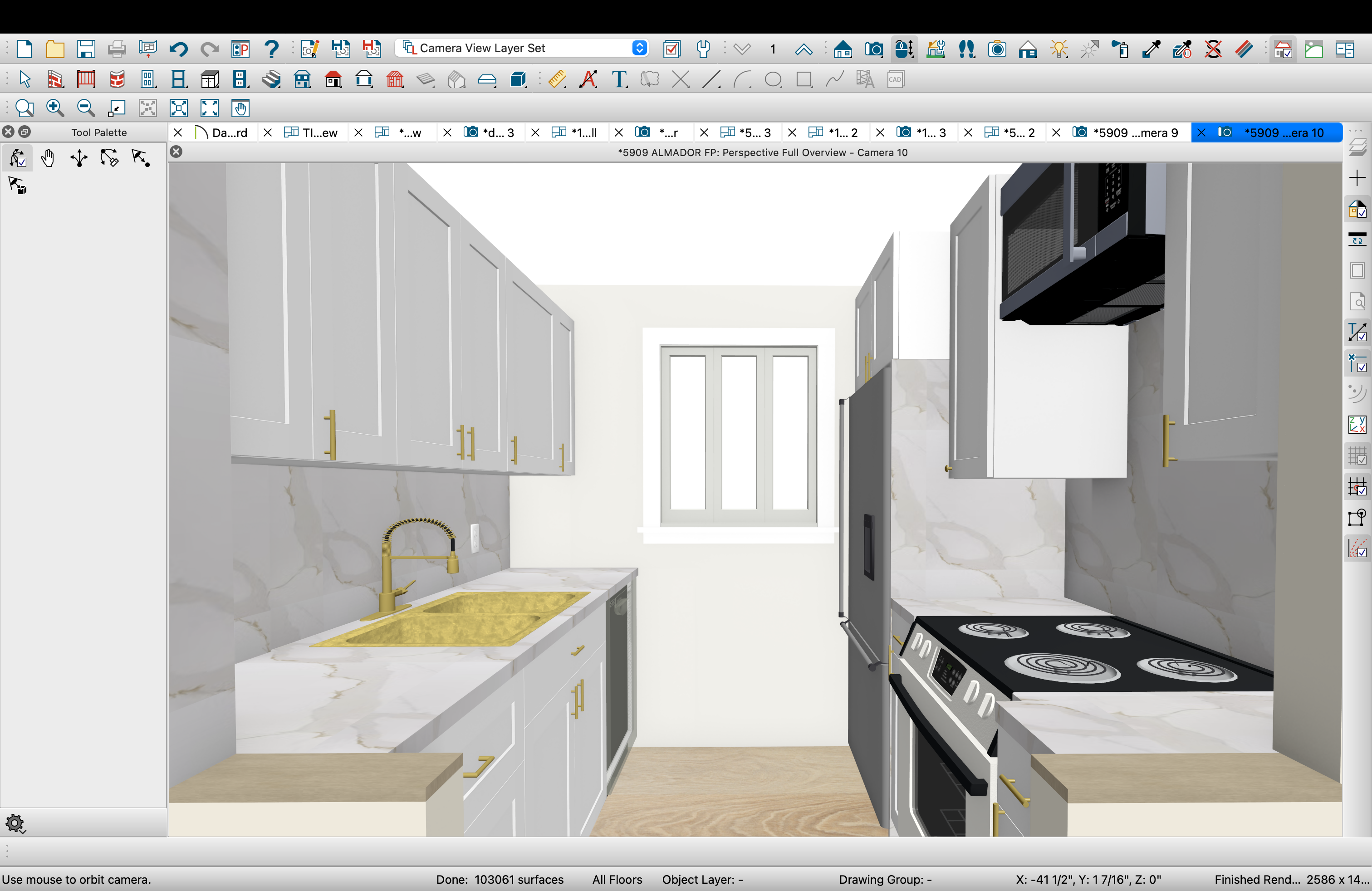The width and height of the screenshot is (1372, 891).
Task: Toggle the side-toolbar house display checkbox
Action: [1357, 209]
